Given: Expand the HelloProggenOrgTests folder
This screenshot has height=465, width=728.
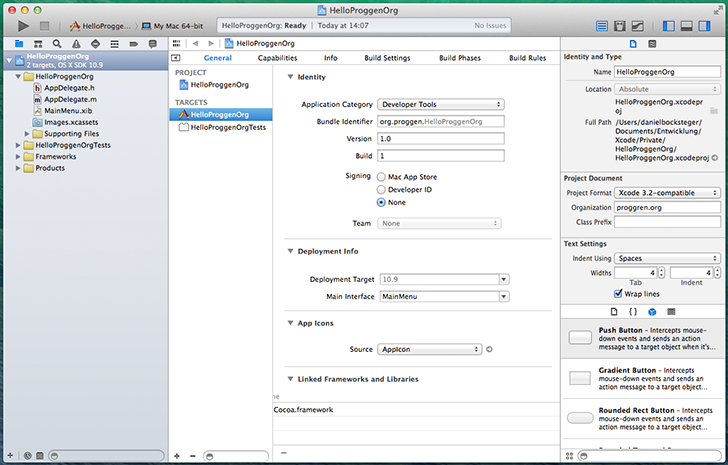Looking at the screenshot, I should 19,145.
